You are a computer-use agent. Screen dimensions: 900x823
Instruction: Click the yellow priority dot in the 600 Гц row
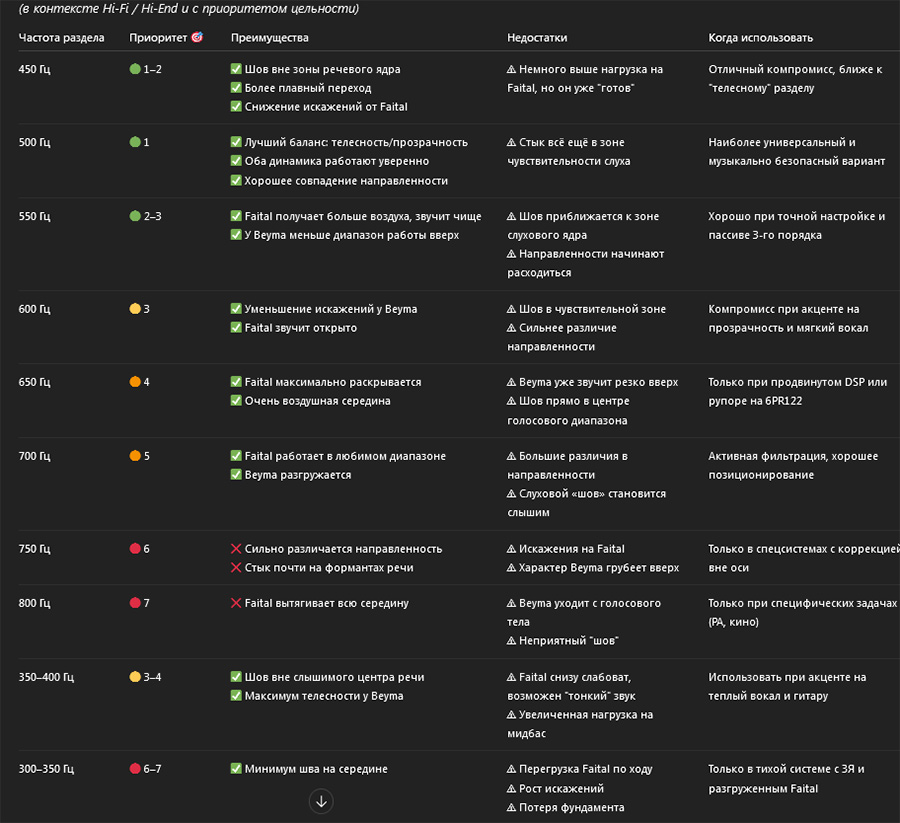click(x=135, y=309)
